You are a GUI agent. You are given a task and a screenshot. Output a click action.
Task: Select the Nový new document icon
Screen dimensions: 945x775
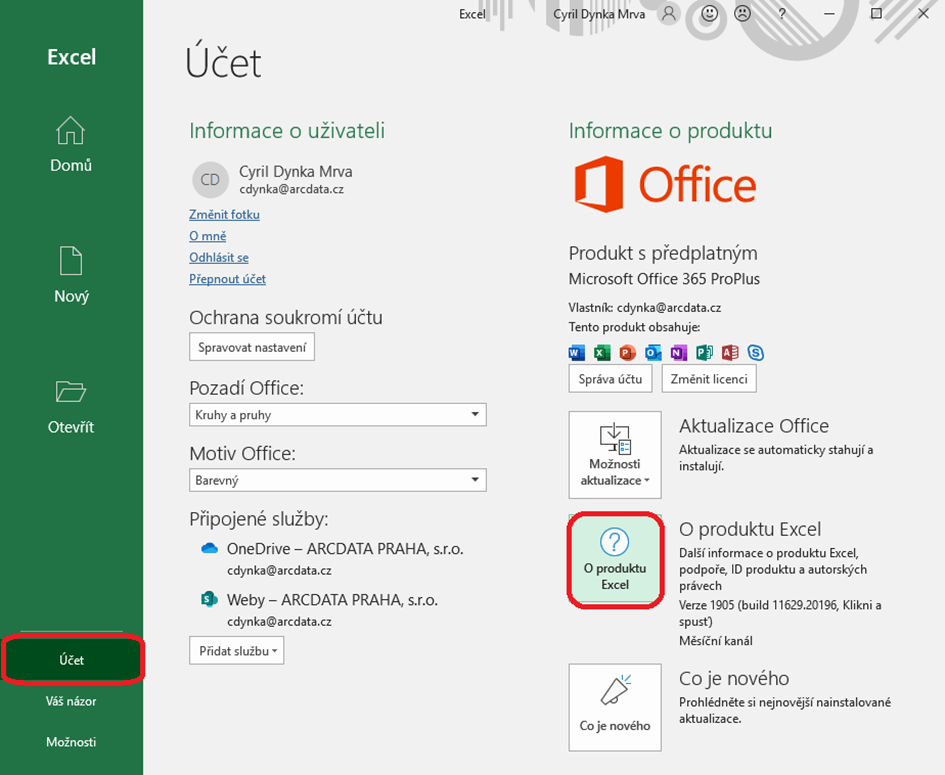[x=71, y=261]
